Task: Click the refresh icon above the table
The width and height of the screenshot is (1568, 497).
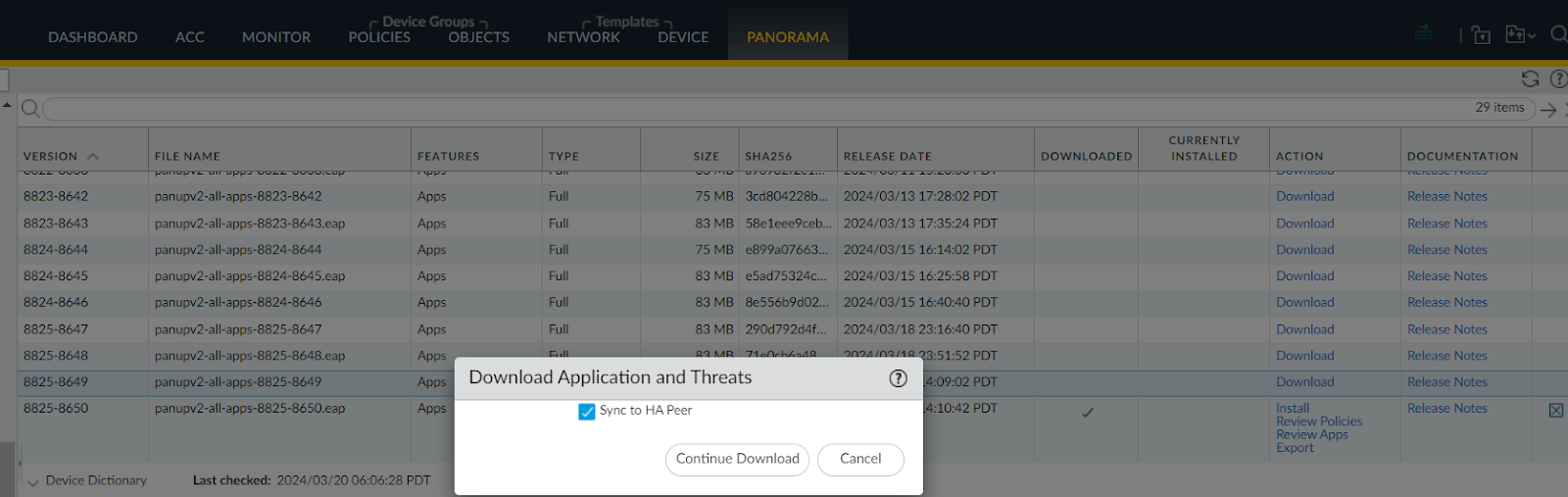Action: tap(1530, 79)
